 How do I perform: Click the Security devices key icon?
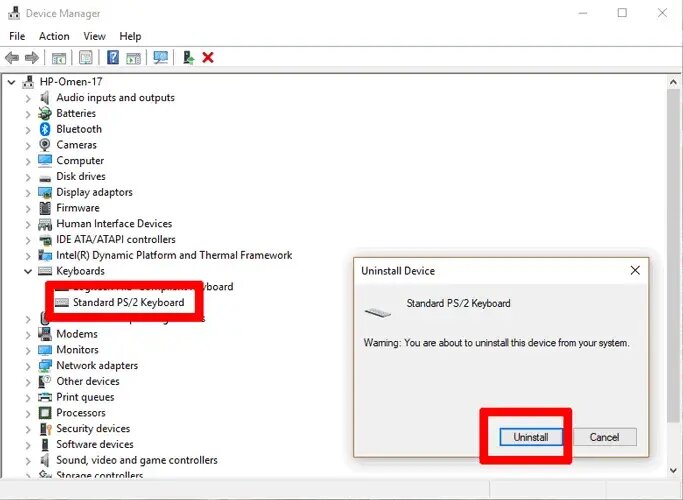coord(45,429)
